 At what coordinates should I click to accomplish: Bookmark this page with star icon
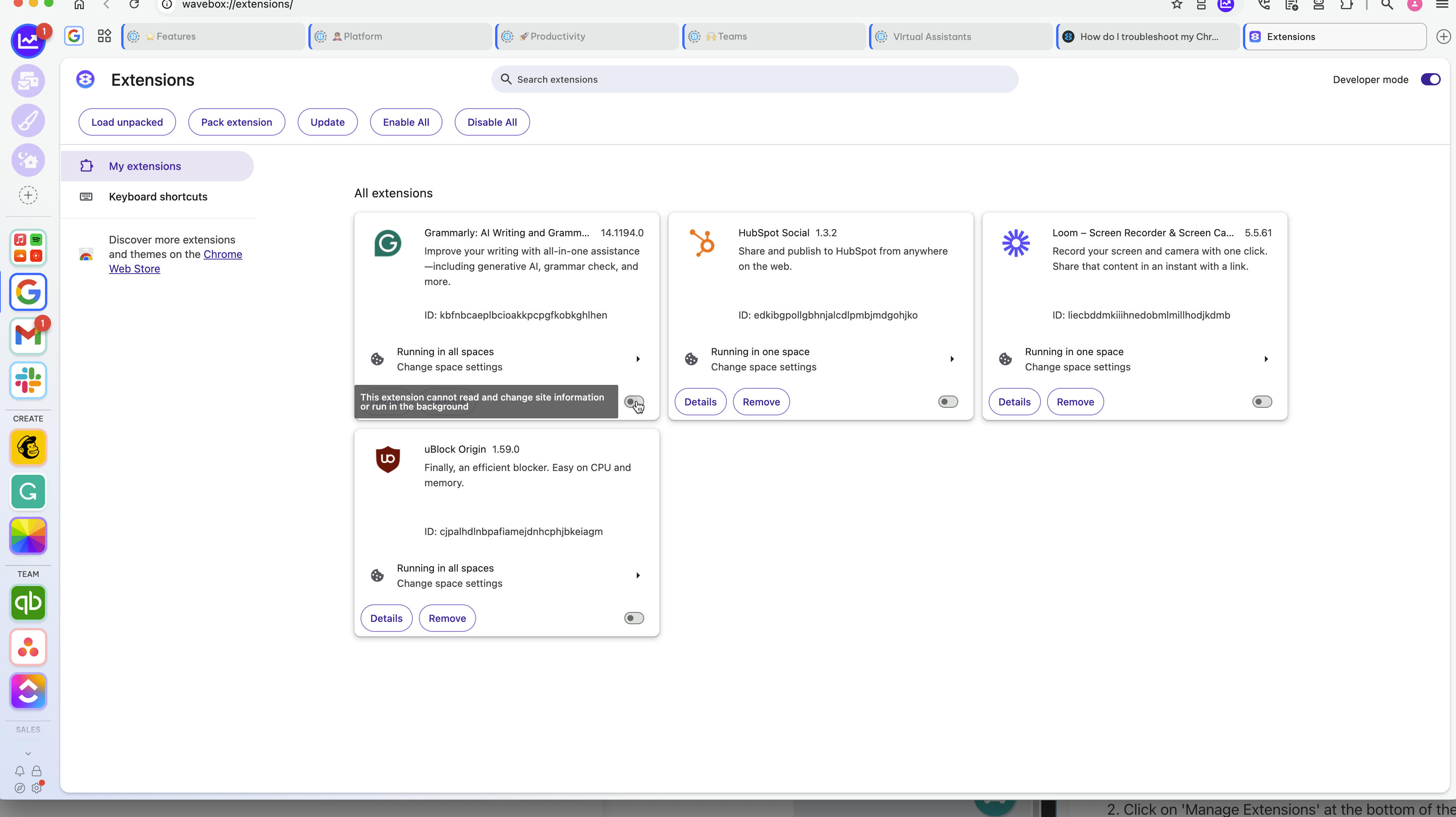[x=1176, y=5]
